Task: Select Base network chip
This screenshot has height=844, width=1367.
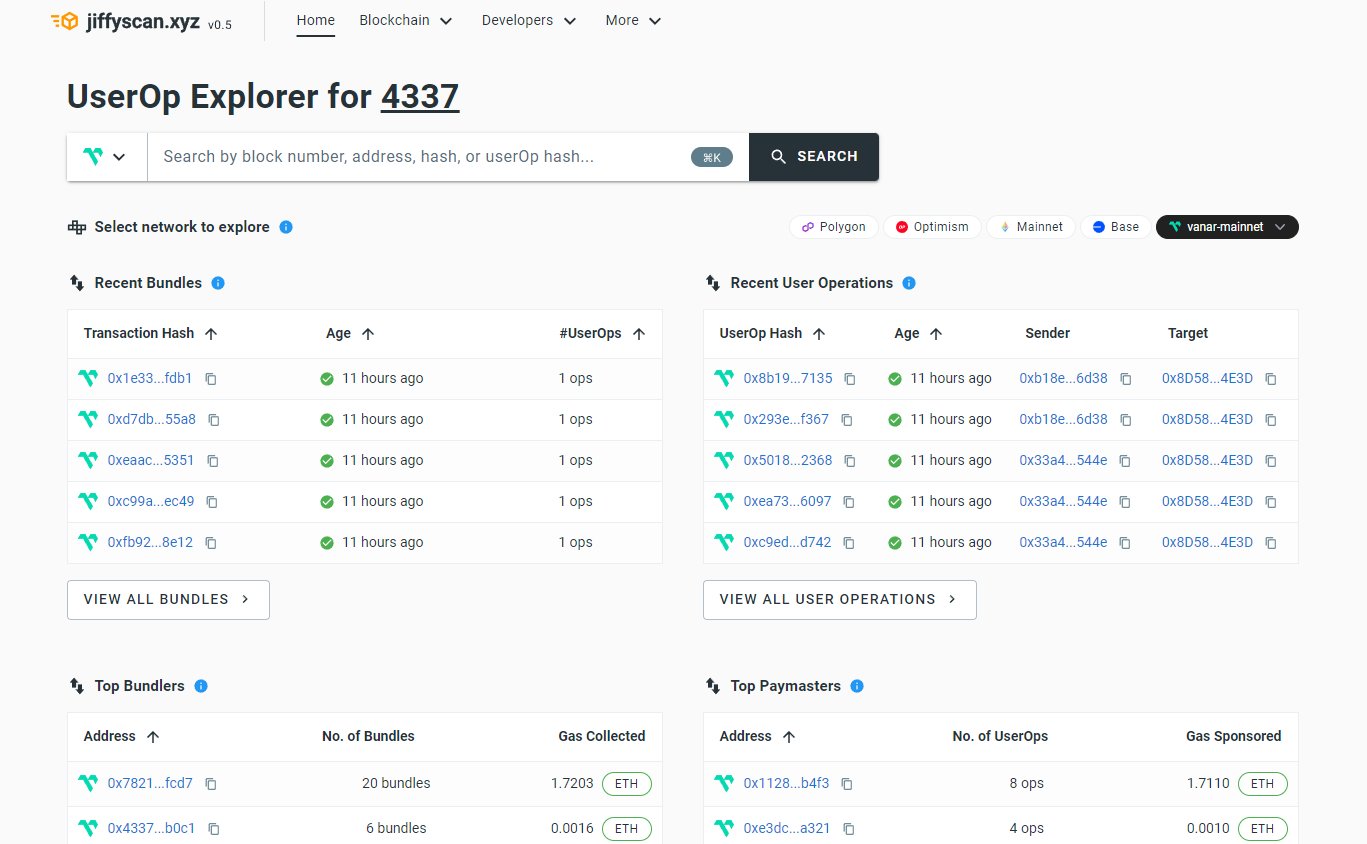Action: (1116, 227)
